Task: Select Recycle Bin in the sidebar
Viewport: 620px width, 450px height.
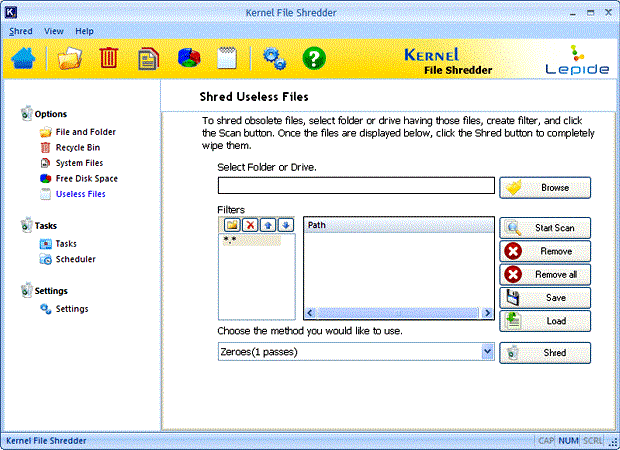Action: point(70,147)
